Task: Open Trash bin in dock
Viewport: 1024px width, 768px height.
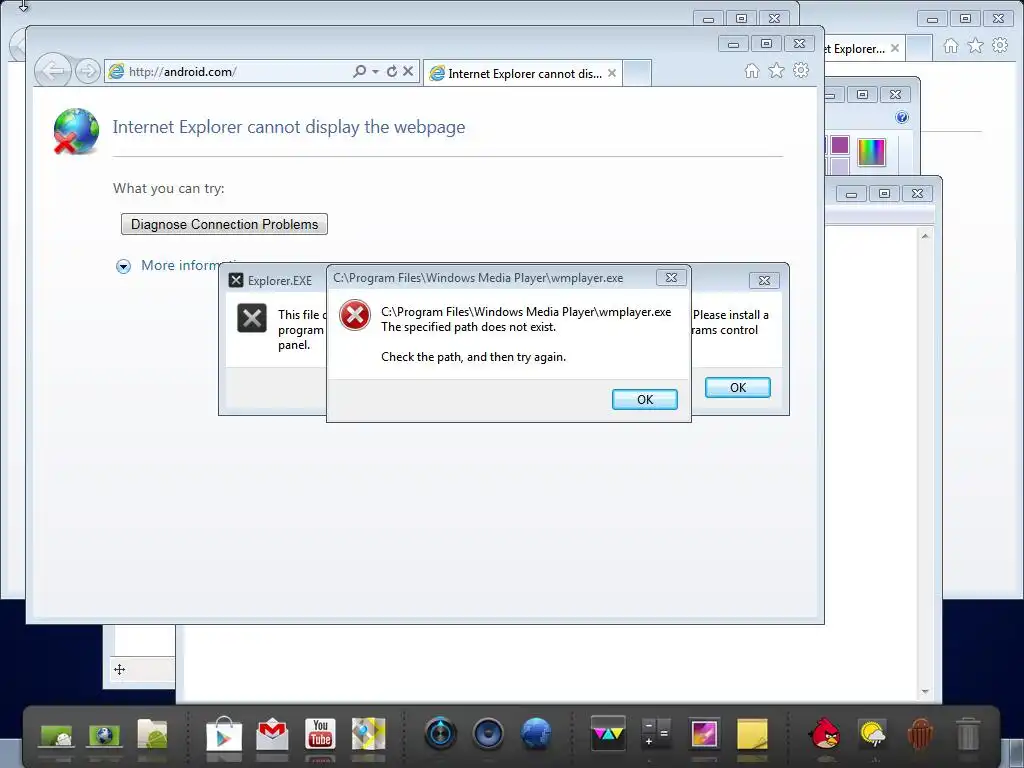Action: (x=968, y=733)
